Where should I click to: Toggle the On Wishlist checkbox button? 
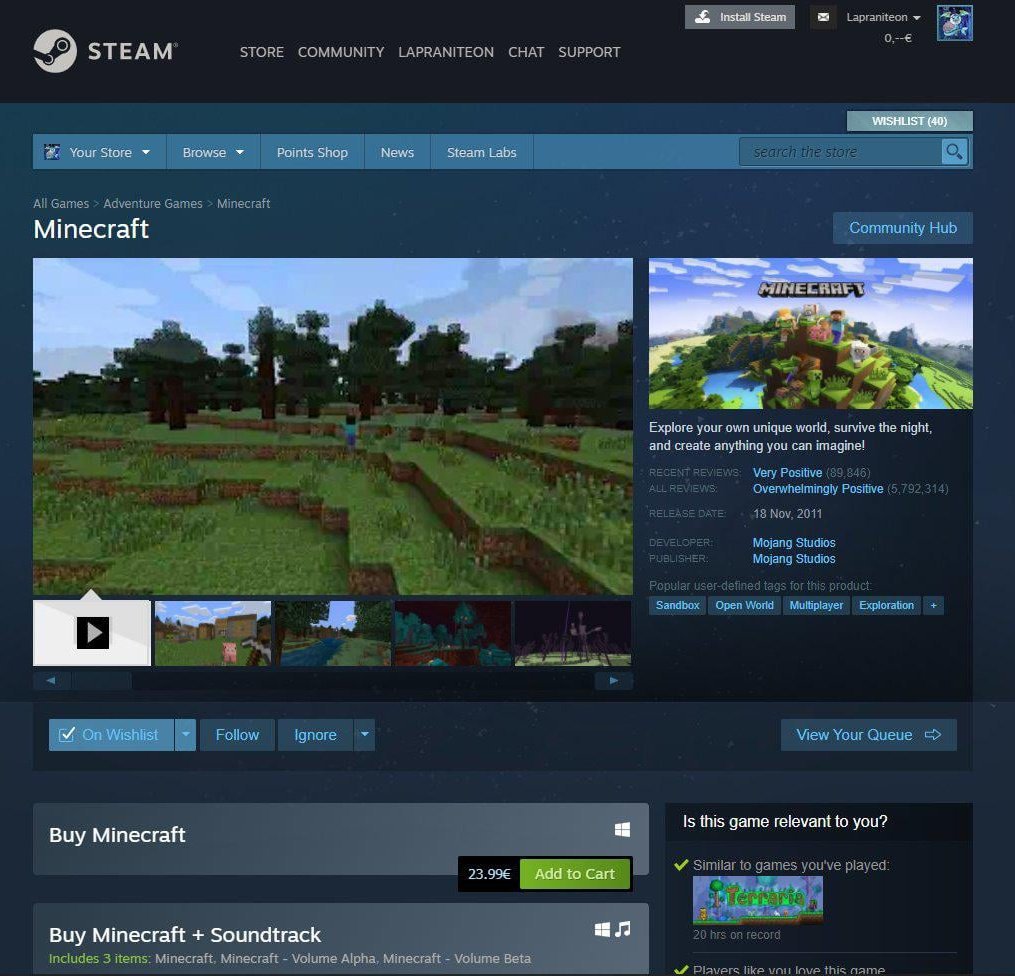pyautogui.click(x=111, y=735)
